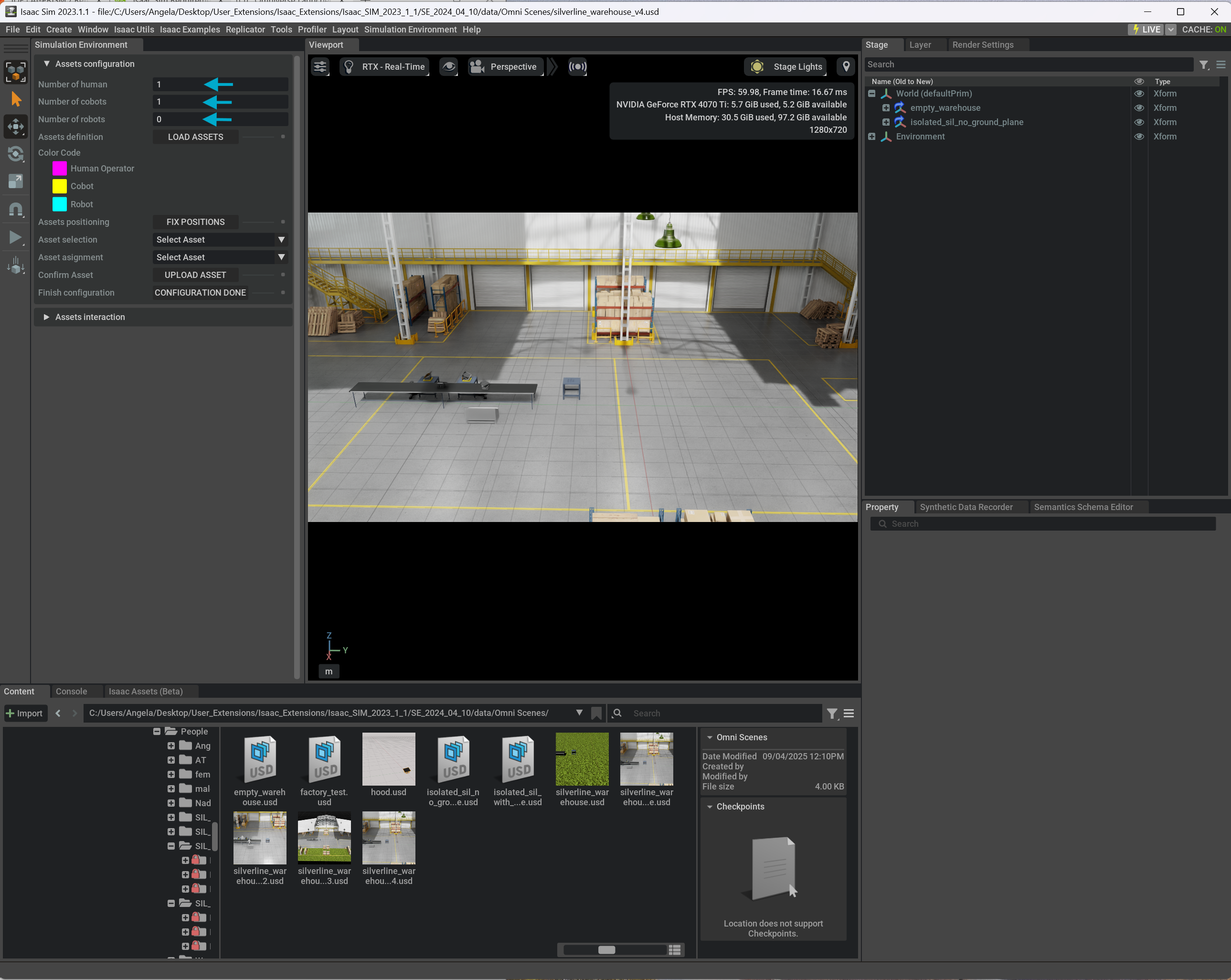Click the magenta Human Operator color swatch
The width and height of the screenshot is (1231, 980).
point(59,169)
